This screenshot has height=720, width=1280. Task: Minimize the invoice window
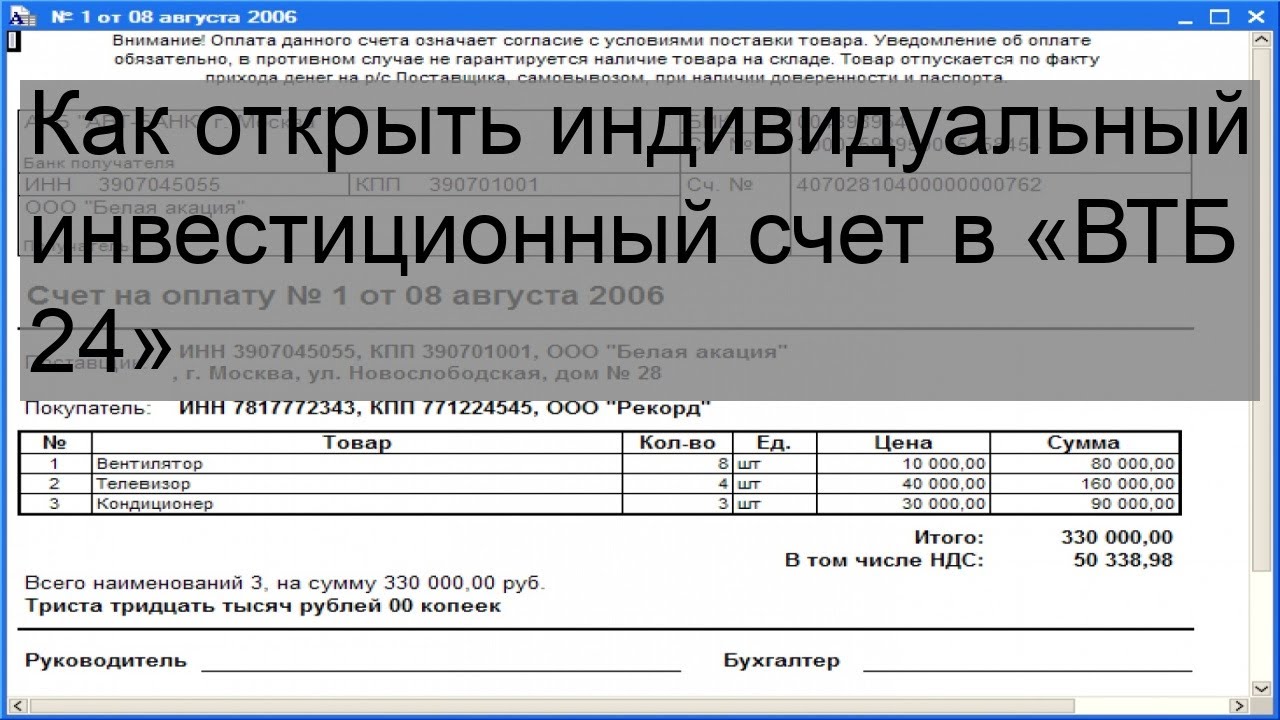tap(1184, 17)
